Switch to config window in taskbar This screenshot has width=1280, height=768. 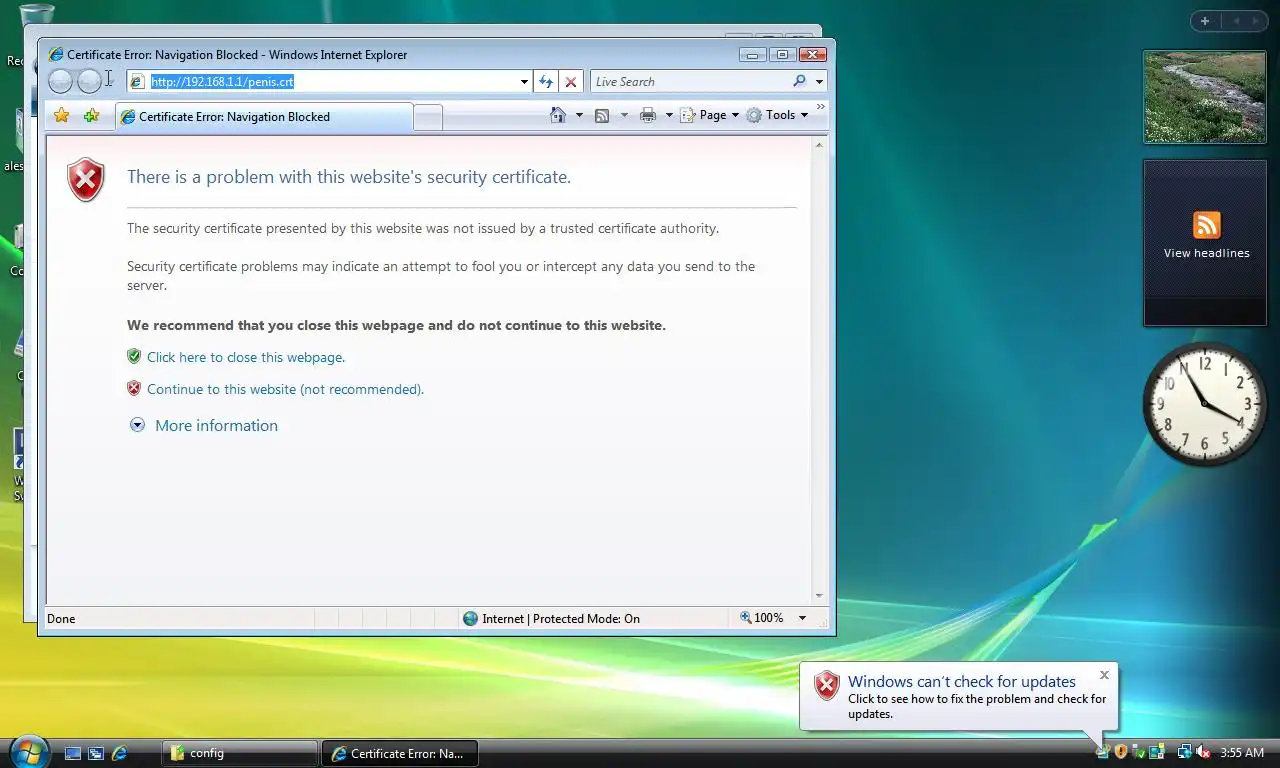click(240, 753)
